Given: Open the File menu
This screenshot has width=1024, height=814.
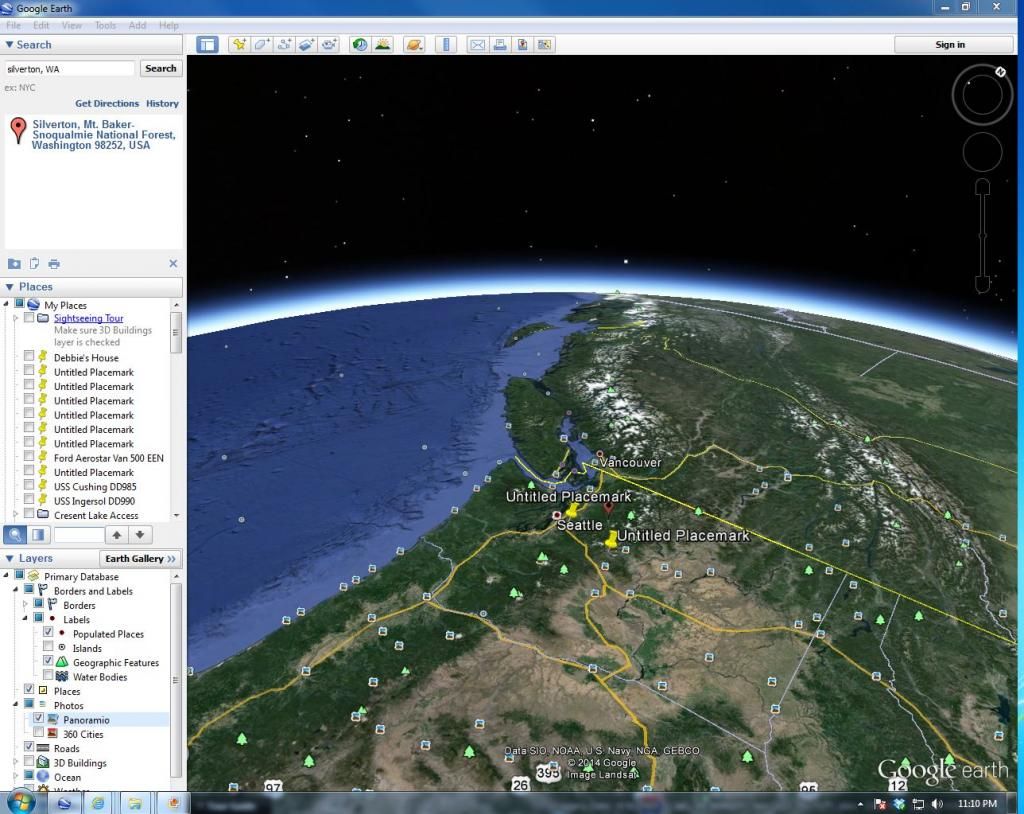Looking at the screenshot, I should tap(13, 25).
